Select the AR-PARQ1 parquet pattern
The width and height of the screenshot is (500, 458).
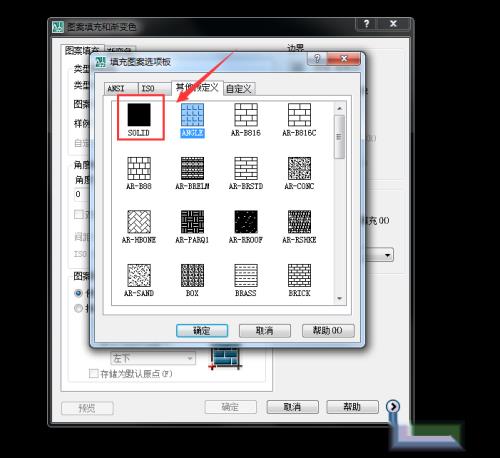(192, 222)
